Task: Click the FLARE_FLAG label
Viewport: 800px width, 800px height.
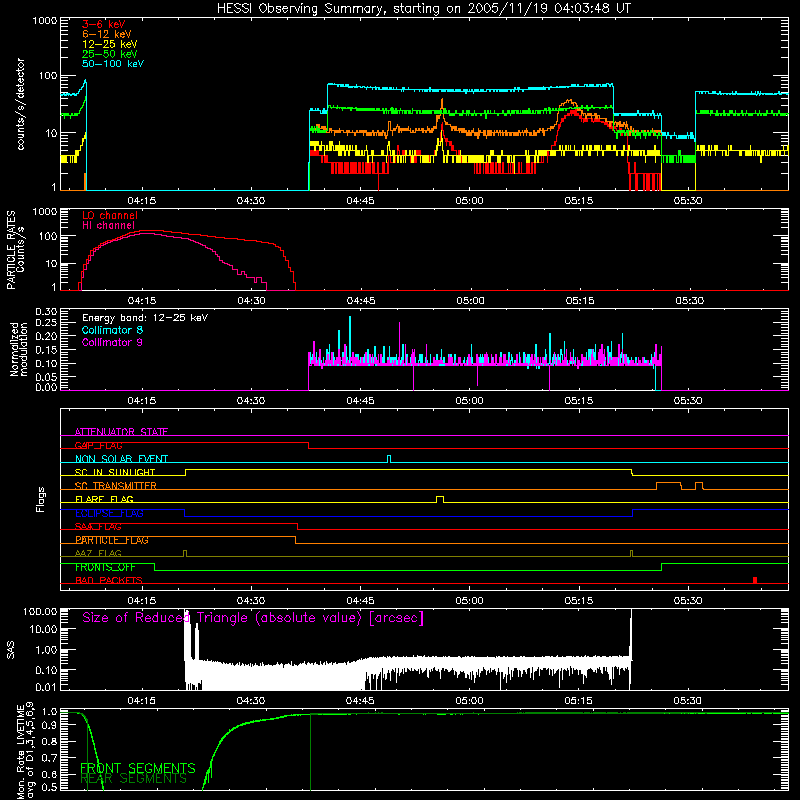Action: pos(104,499)
